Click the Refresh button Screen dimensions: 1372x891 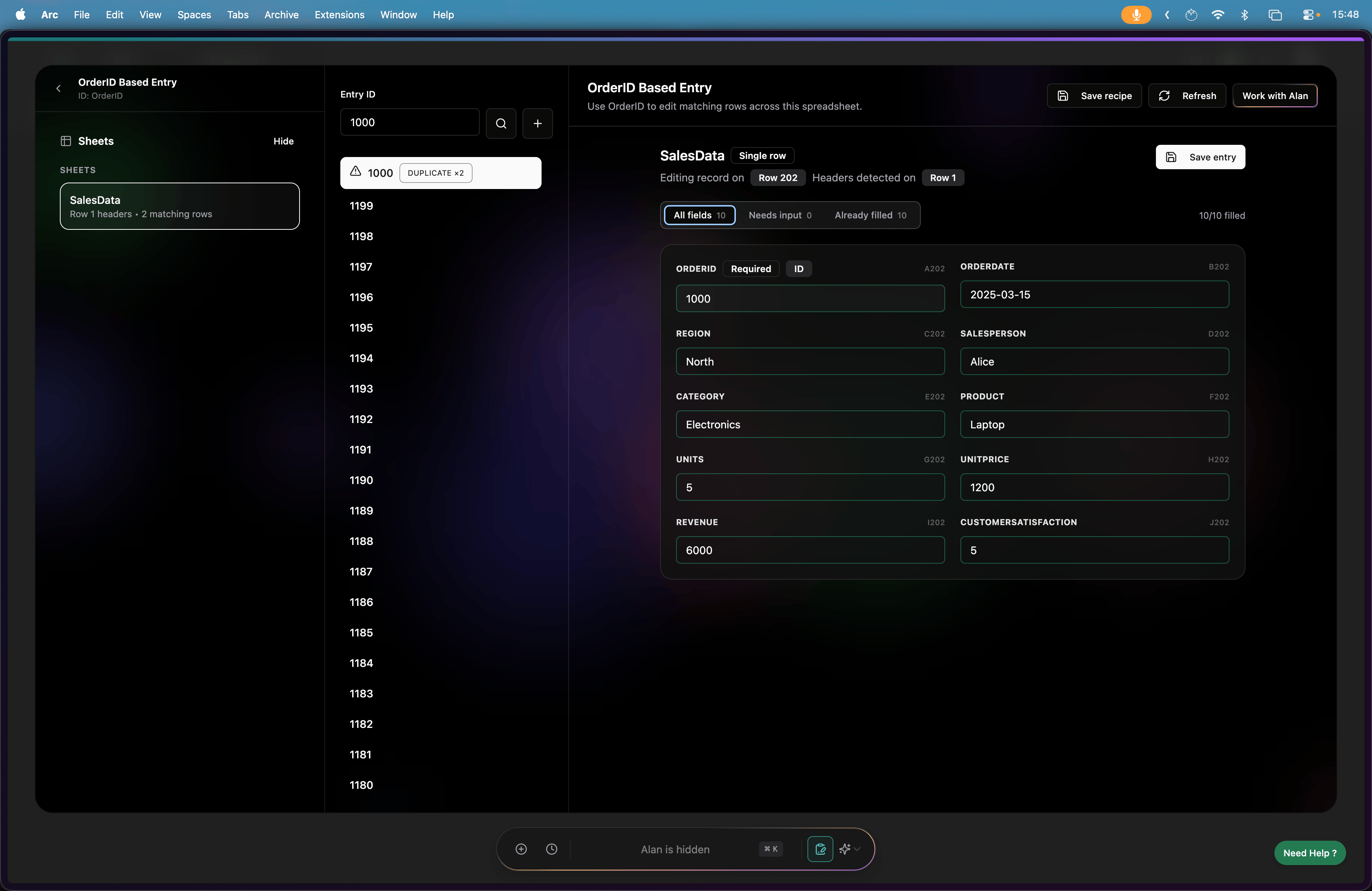[1187, 96]
